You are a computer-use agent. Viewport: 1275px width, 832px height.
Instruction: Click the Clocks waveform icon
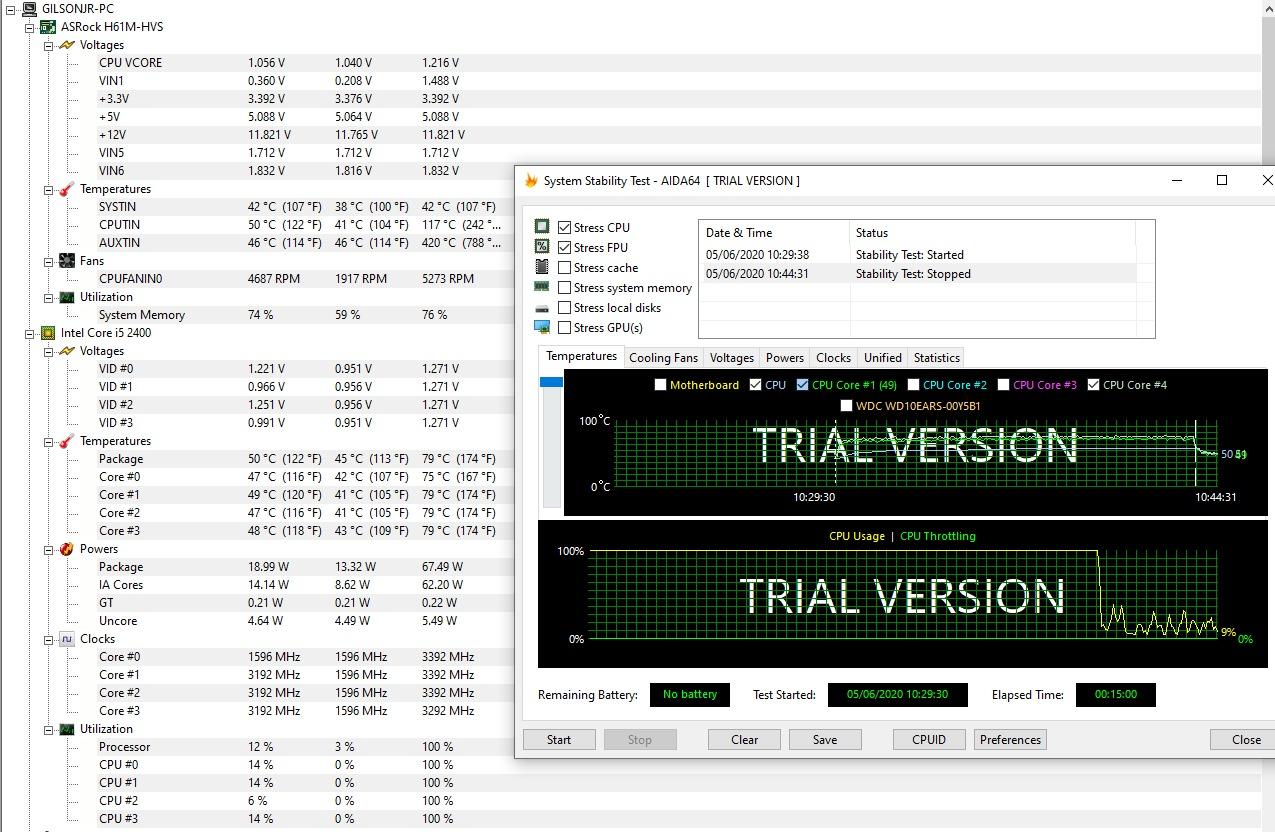click(x=67, y=639)
